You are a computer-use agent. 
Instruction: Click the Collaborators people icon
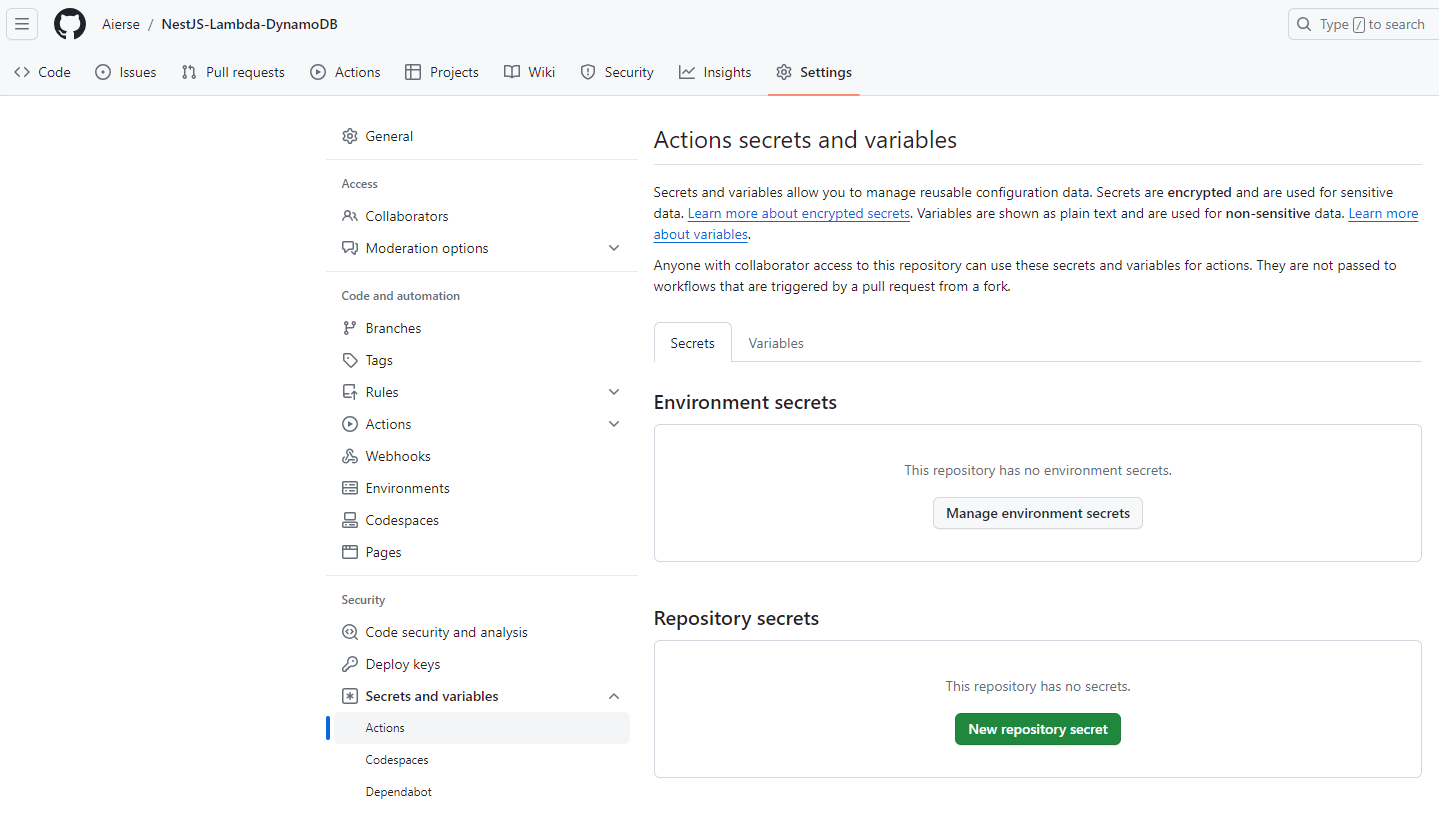click(x=350, y=216)
